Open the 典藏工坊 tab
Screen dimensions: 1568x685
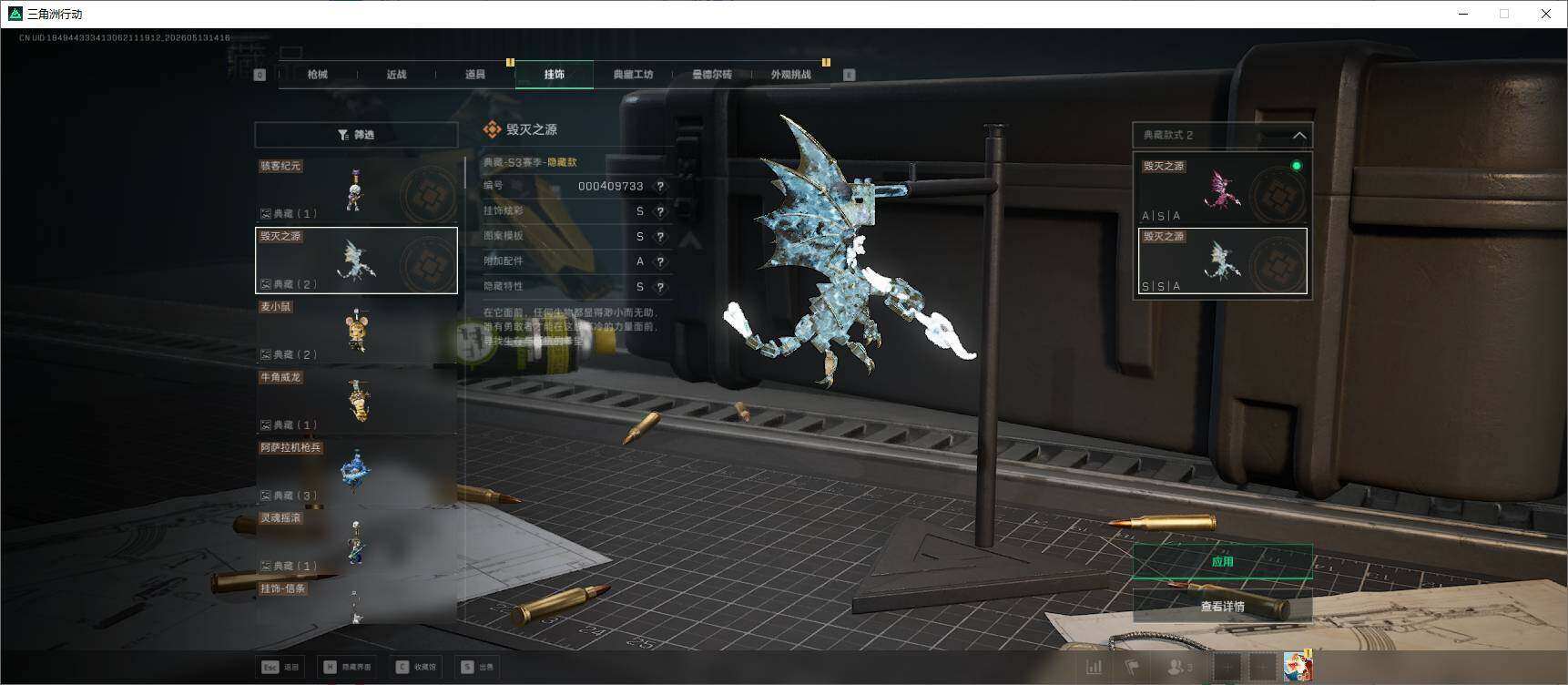click(633, 75)
